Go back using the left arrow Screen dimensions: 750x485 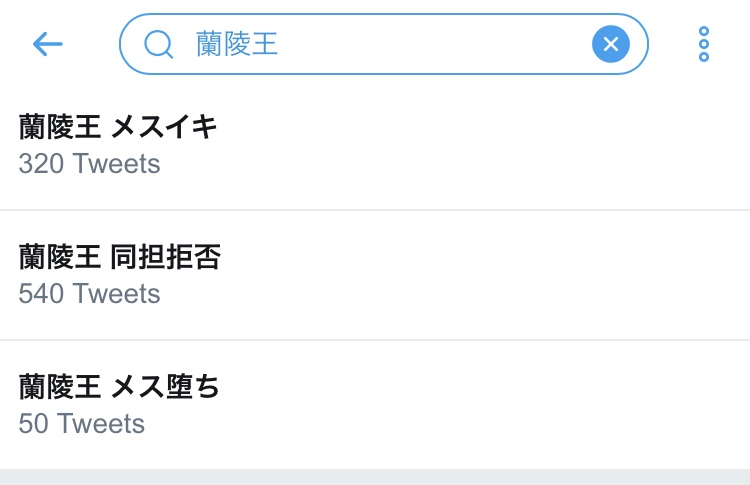(x=47, y=44)
